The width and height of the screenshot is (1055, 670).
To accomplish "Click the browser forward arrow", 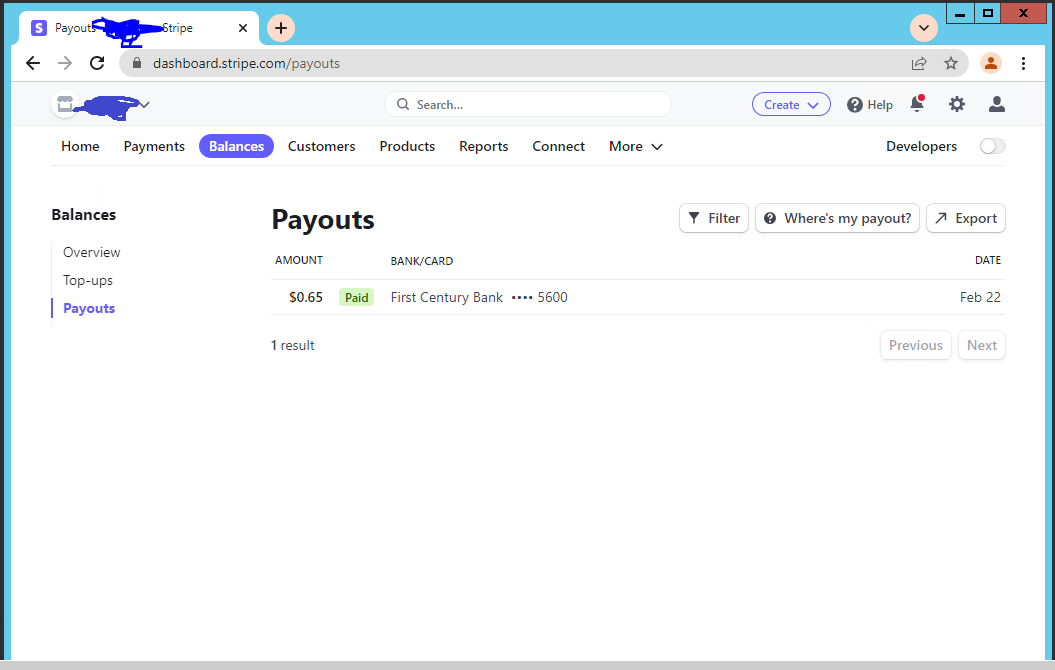I will (65, 63).
